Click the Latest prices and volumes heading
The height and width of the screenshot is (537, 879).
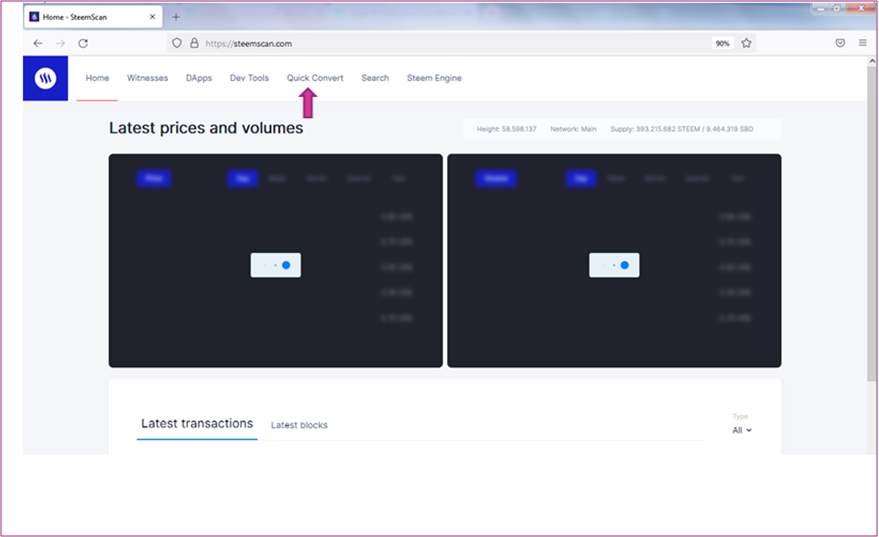tap(206, 128)
